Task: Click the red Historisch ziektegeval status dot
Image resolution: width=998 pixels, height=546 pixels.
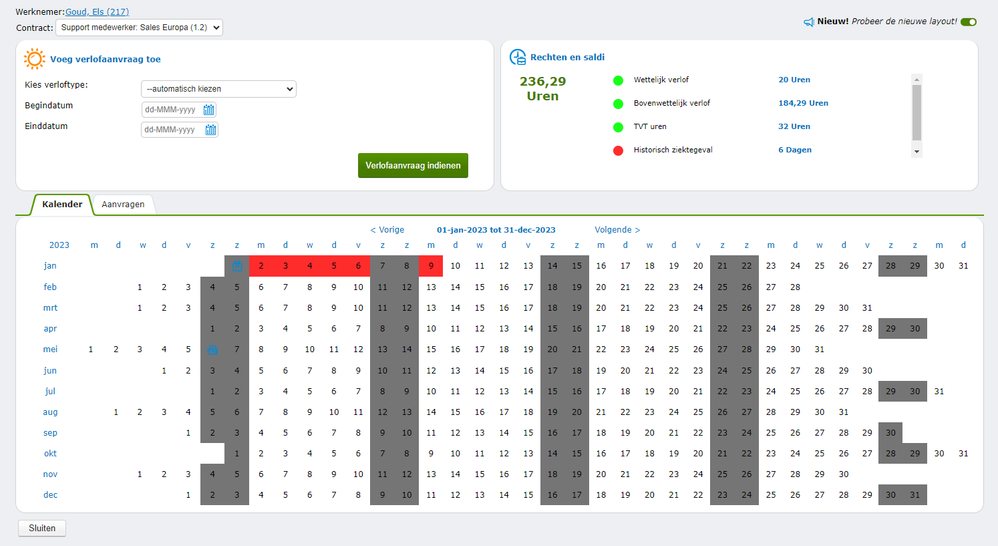Action: point(618,150)
